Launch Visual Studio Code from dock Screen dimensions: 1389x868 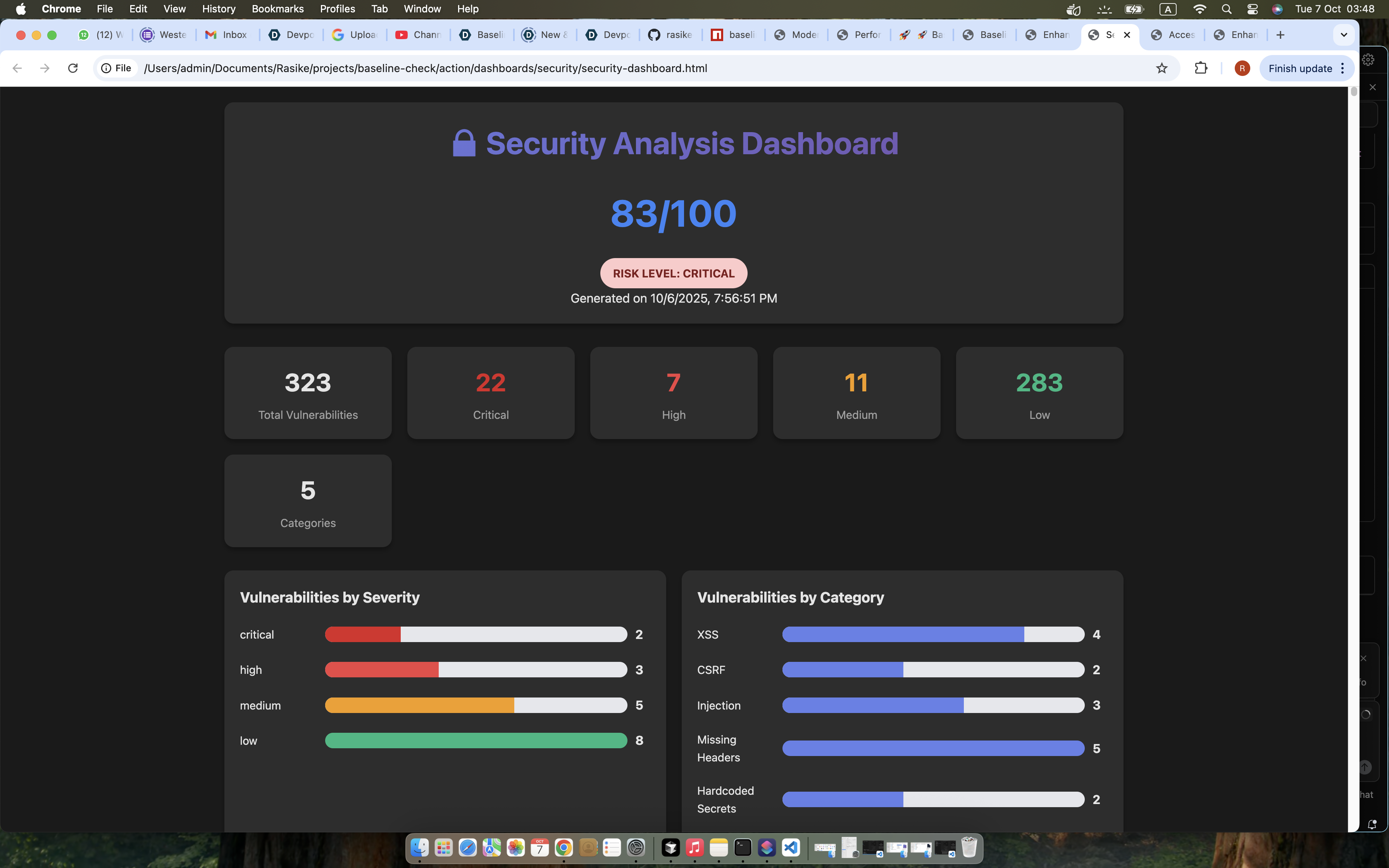791,847
